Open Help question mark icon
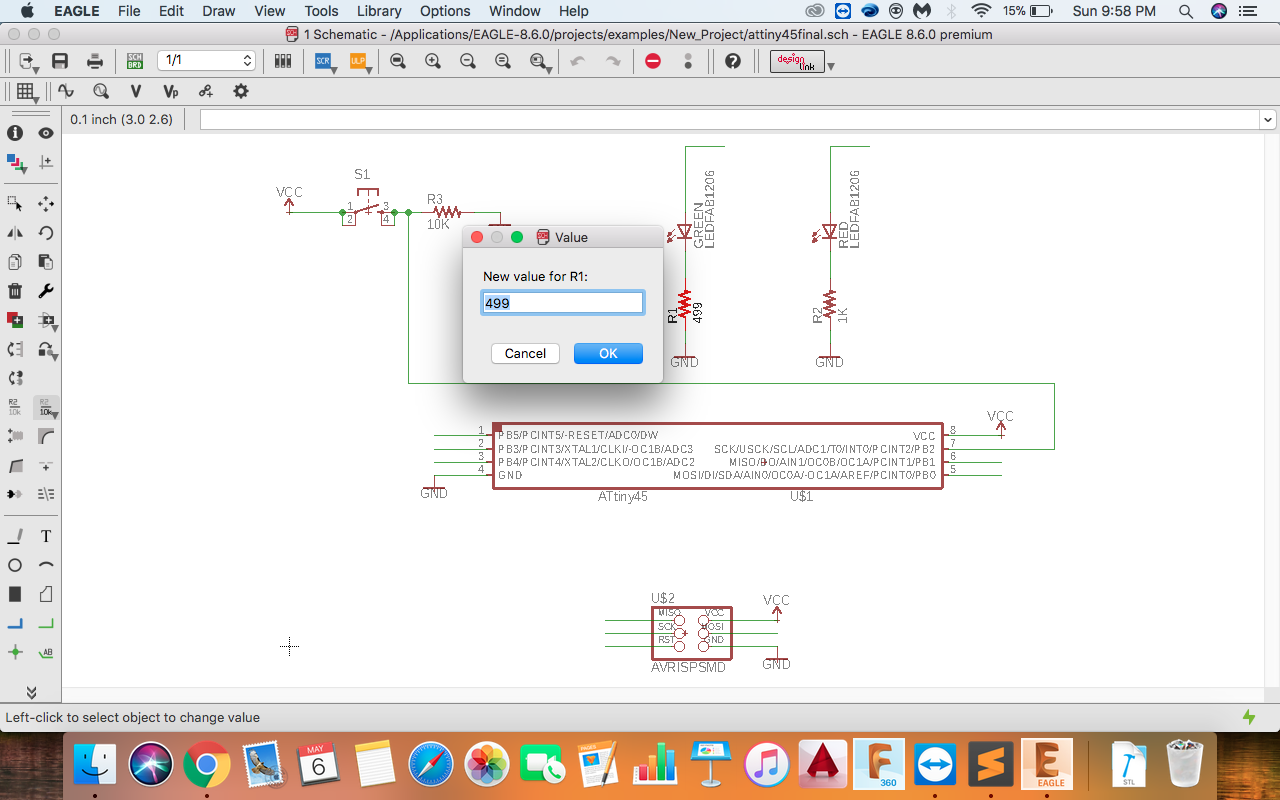The image size is (1280, 800). [x=733, y=61]
